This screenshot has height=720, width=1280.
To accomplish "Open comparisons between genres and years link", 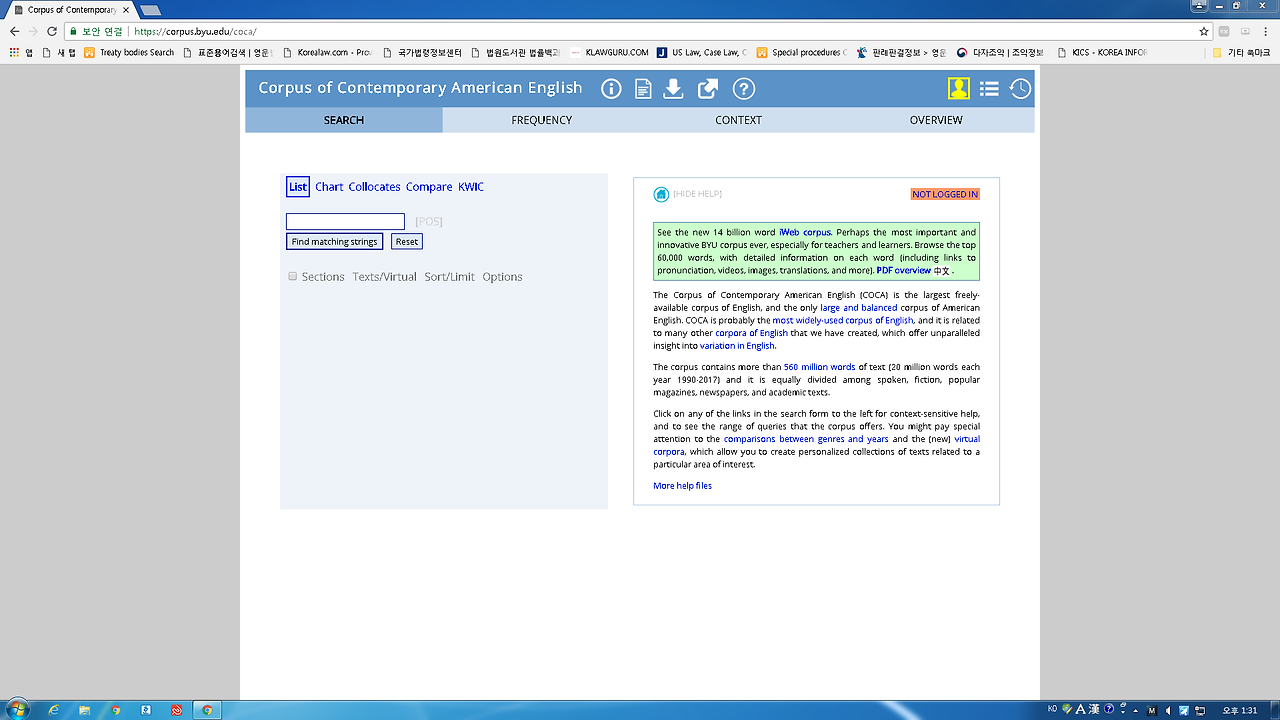I will pos(806,439).
